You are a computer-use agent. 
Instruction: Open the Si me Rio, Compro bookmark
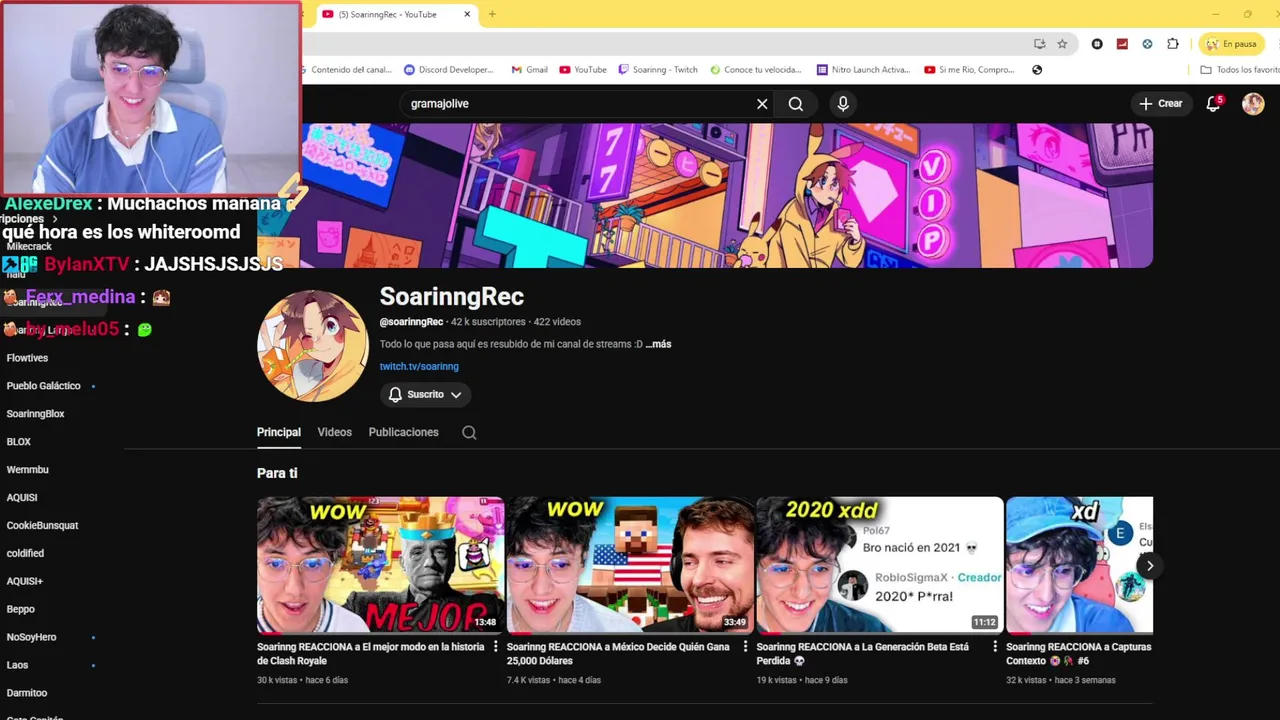(969, 70)
